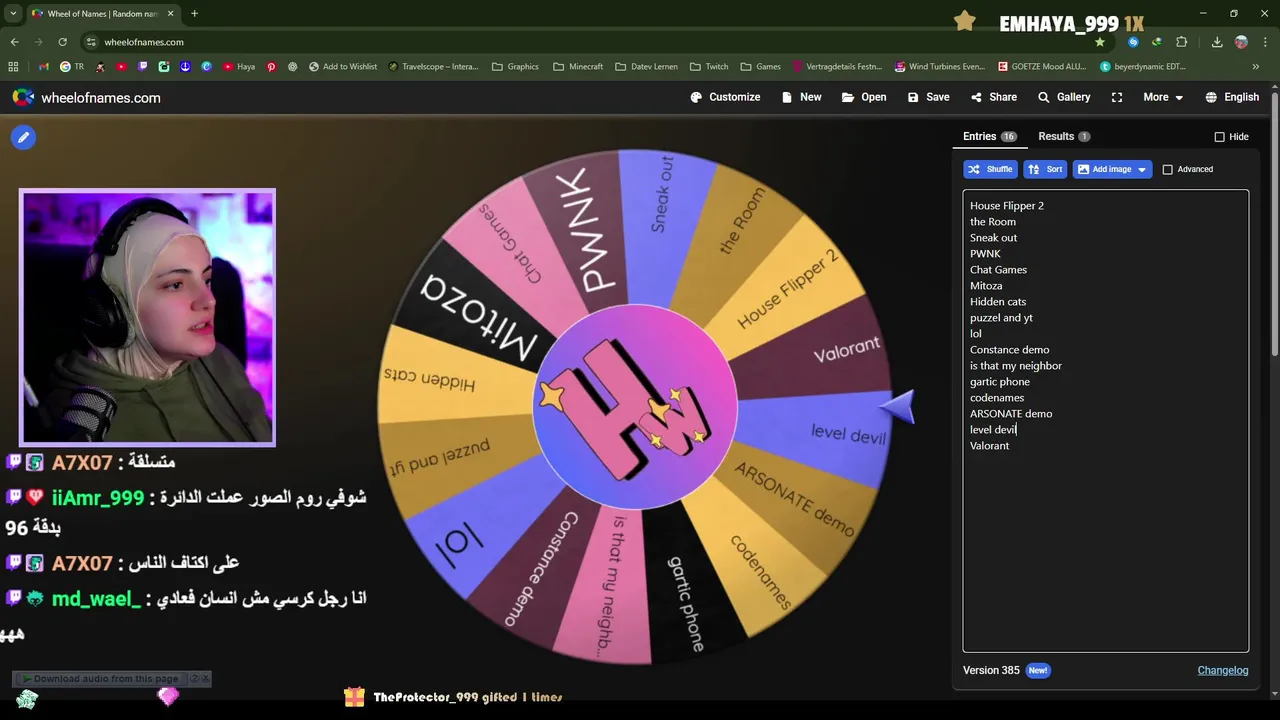This screenshot has width=1280, height=720.
Task: Open the Shazam extension icon
Action: [x=1133, y=42]
